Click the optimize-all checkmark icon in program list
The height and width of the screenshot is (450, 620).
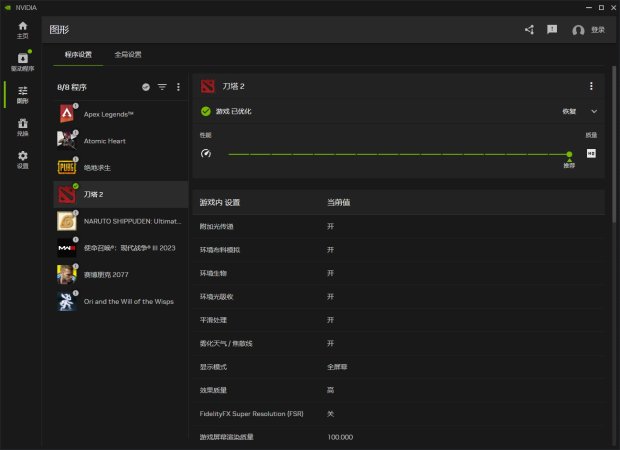point(146,87)
